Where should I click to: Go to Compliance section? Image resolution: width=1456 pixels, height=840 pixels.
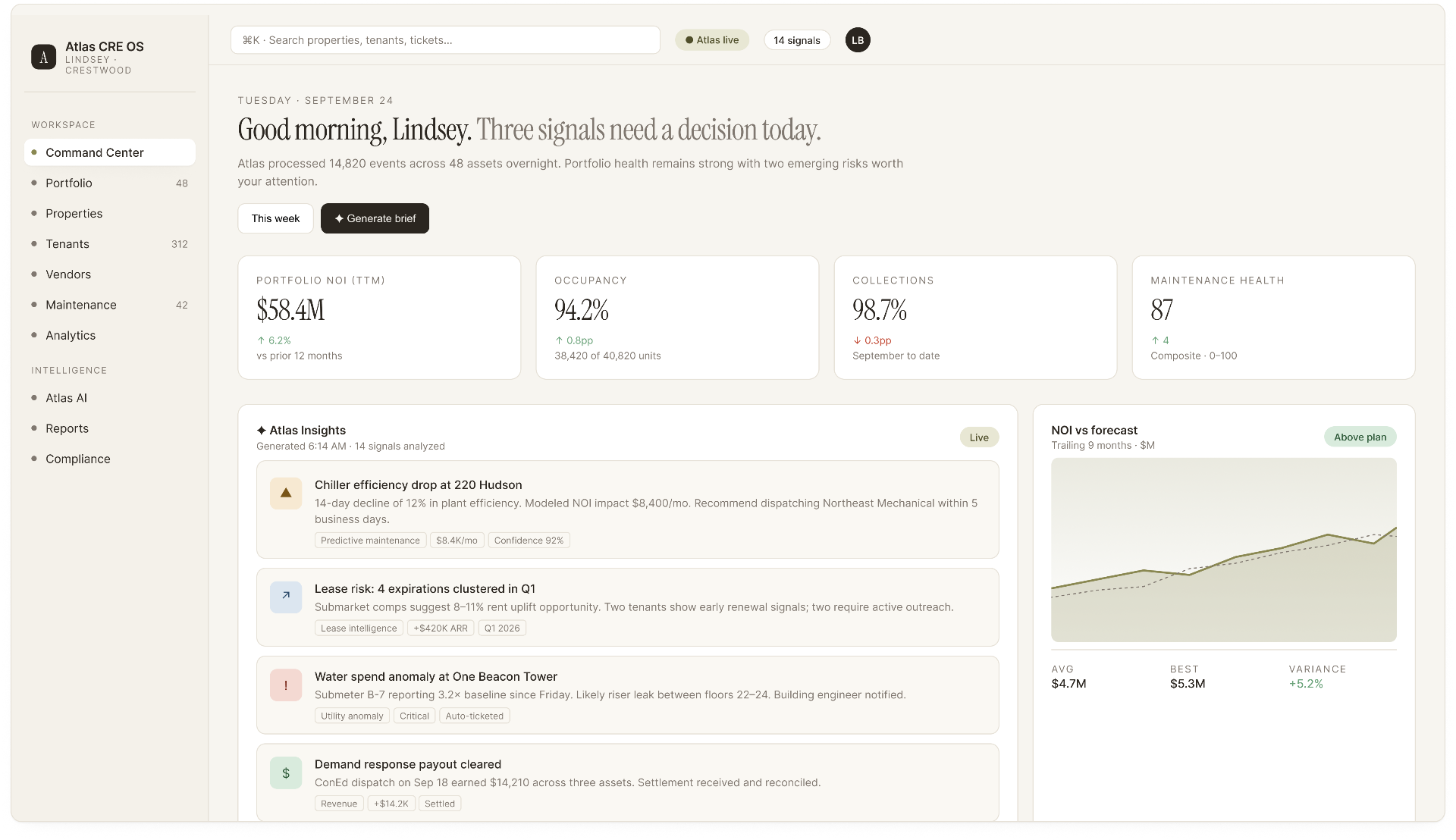point(110,459)
